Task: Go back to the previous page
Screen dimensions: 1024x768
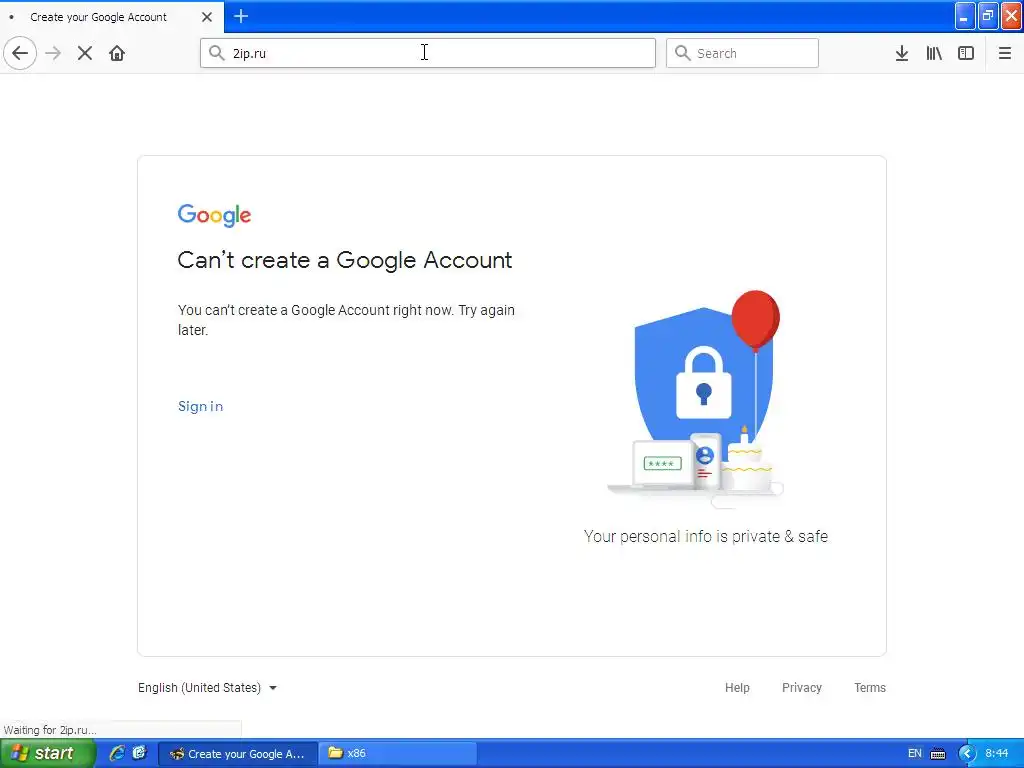Action: tap(20, 53)
